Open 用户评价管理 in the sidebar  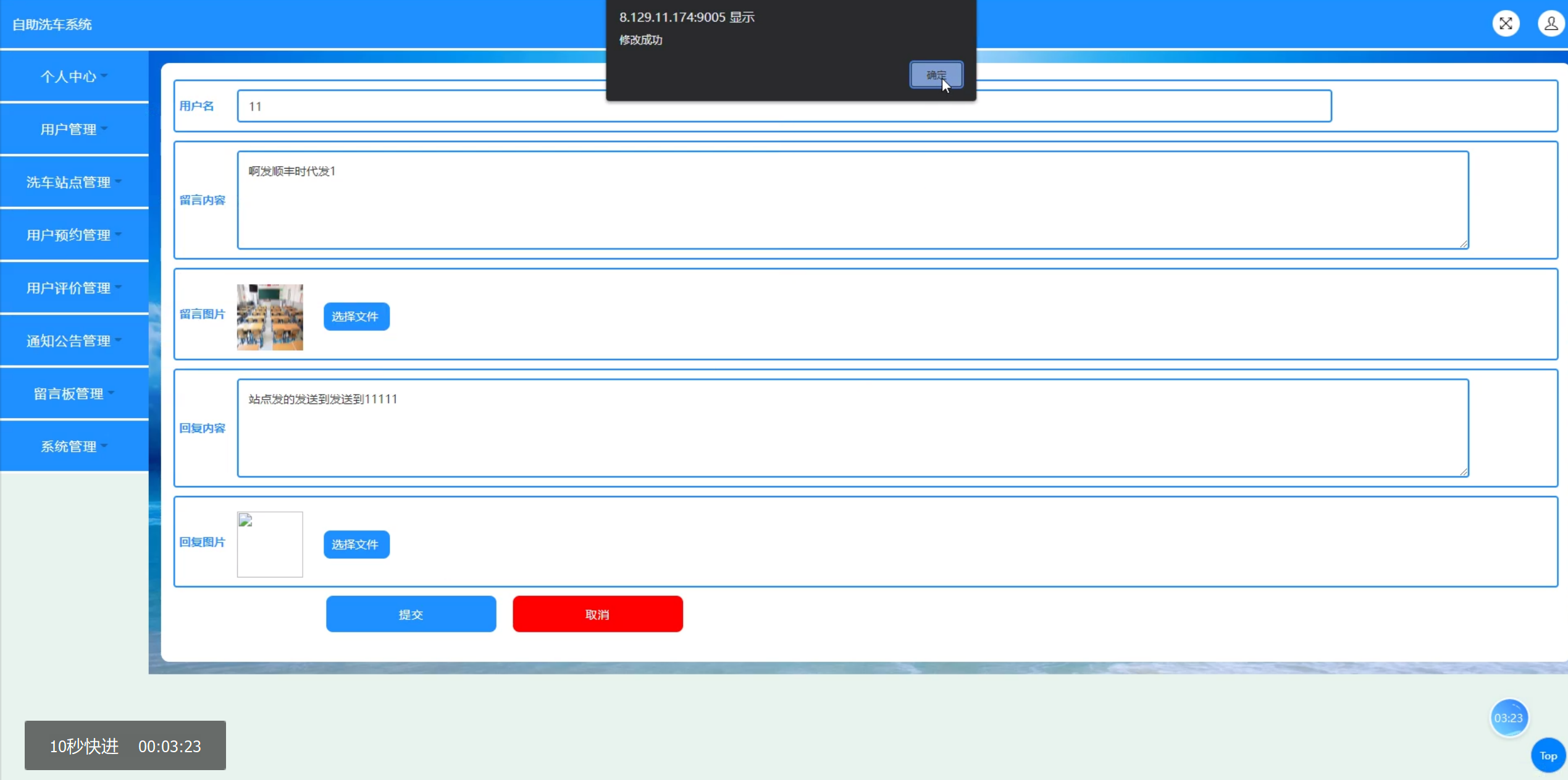click(73, 288)
